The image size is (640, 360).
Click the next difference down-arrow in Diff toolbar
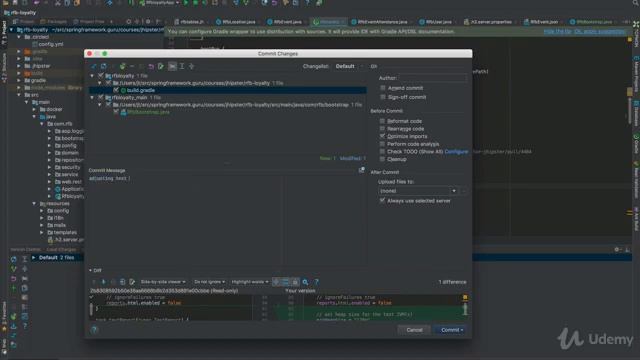pos(103,282)
